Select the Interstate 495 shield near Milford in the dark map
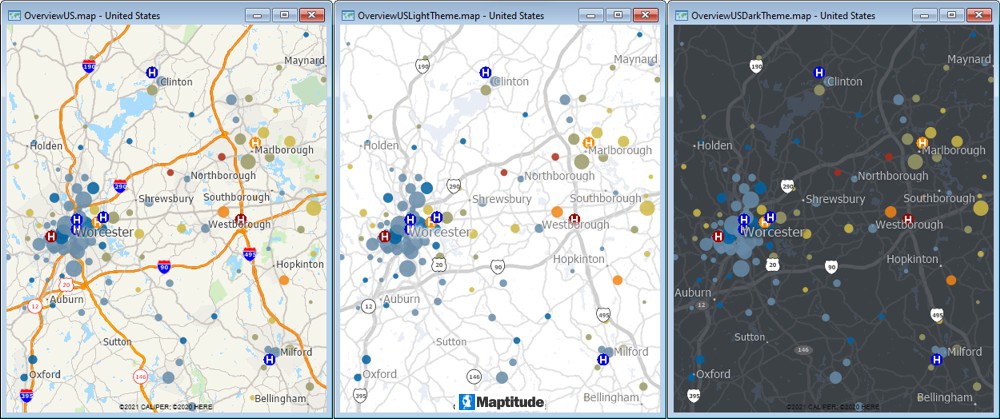Image resolution: width=1000 pixels, height=419 pixels. point(937,314)
